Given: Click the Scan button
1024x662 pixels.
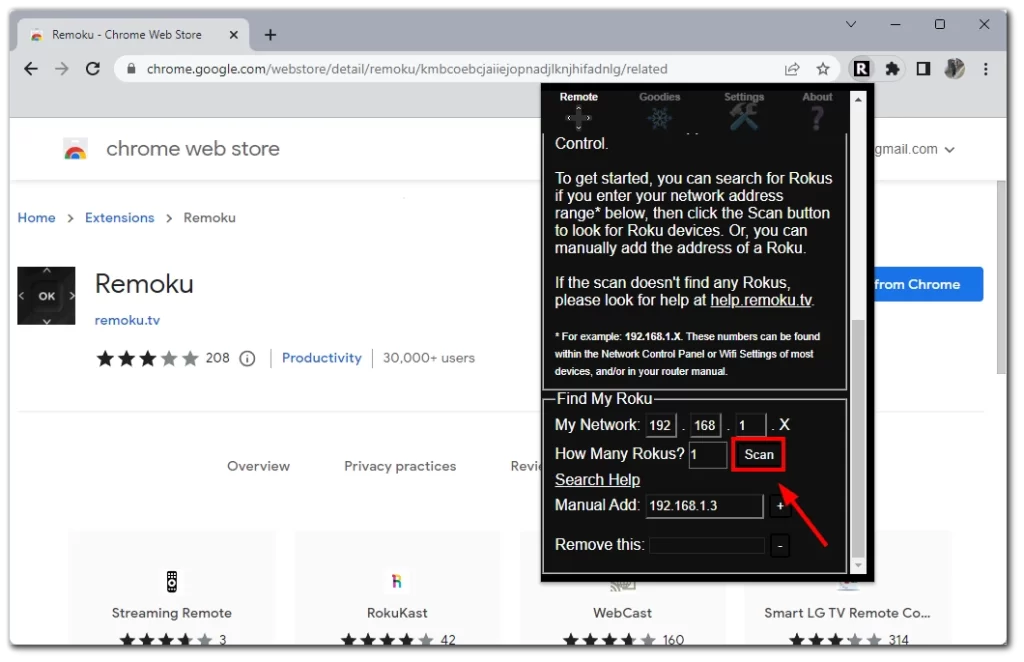Looking at the screenshot, I should click(x=759, y=454).
